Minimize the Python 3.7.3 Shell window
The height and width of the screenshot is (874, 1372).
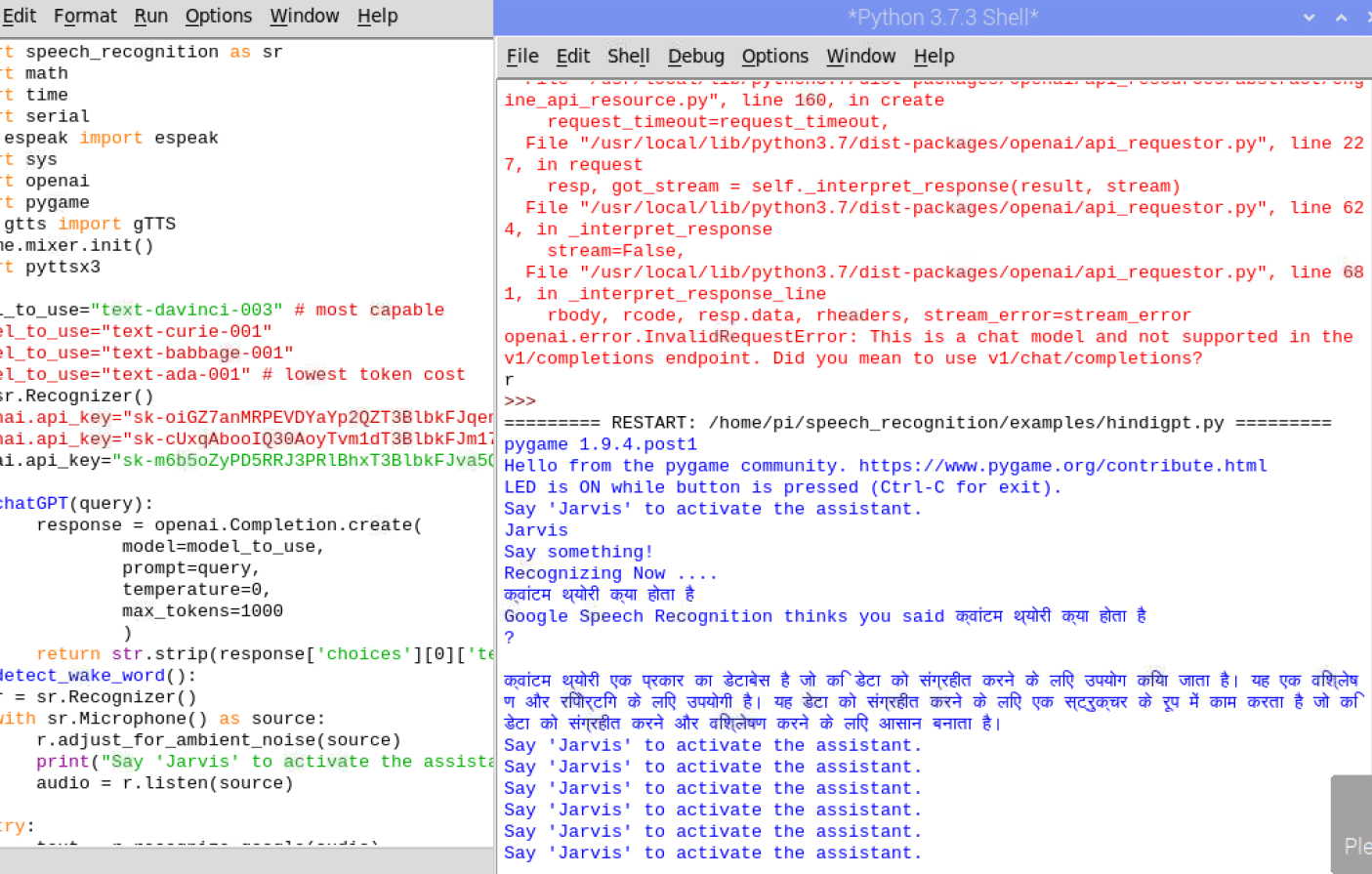(1309, 18)
